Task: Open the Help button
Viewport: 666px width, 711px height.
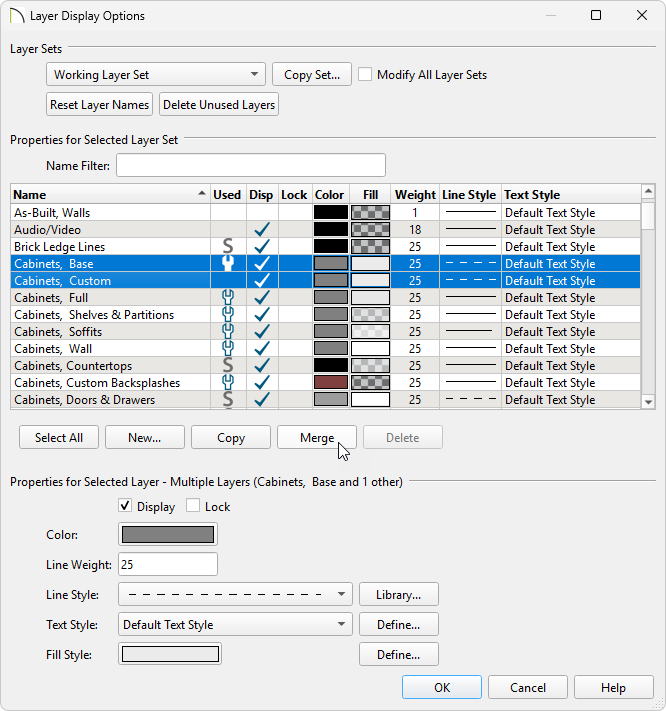Action: pyautogui.click(x=613, y=687)
